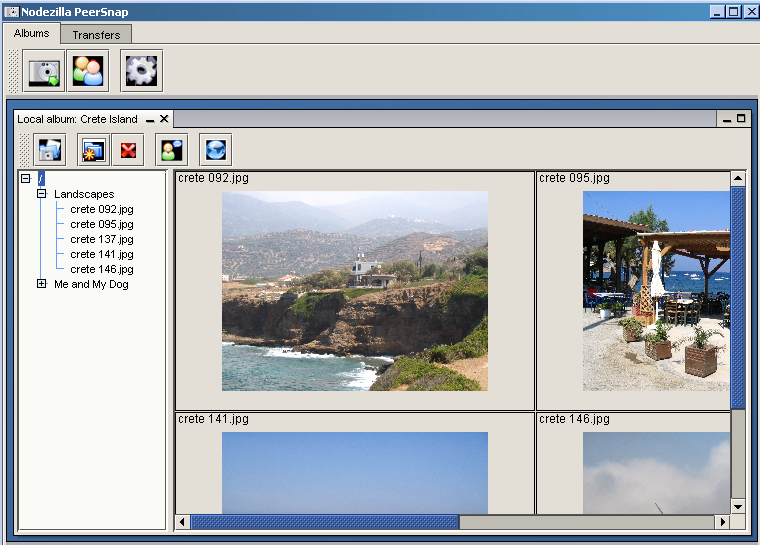
Task: Maximize the inner album panel
Action: (x=741, y=118)
